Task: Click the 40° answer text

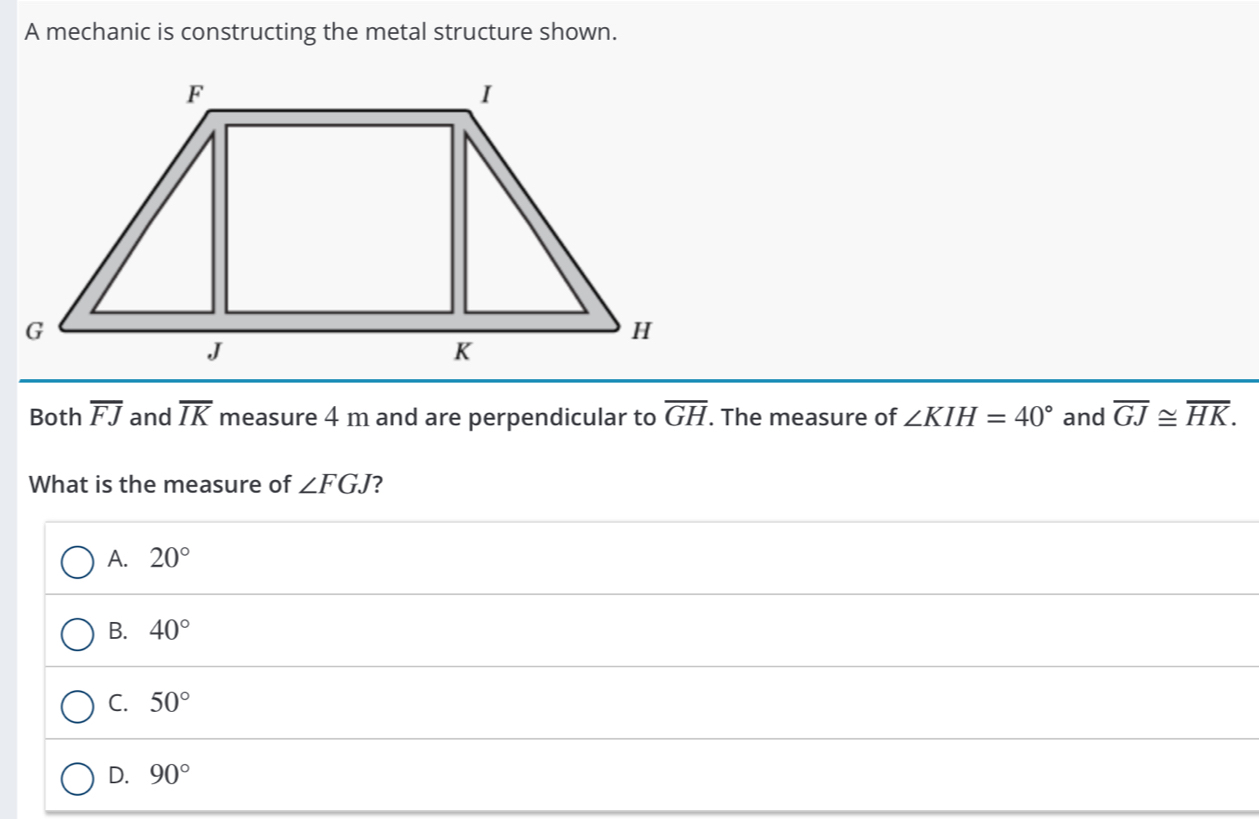Action: [169, 631]
